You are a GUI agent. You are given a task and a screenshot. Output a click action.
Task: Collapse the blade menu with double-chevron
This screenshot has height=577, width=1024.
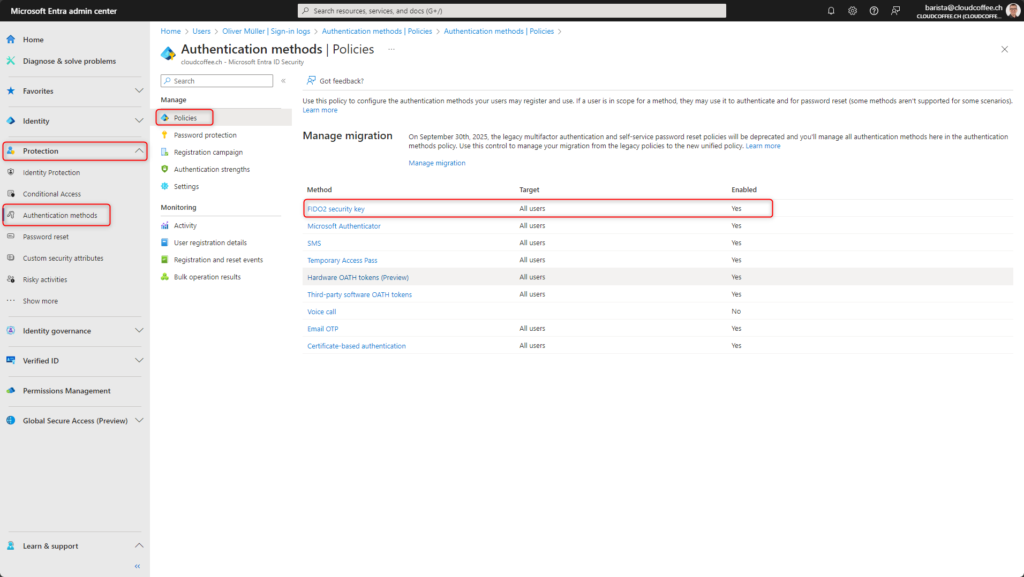(283, 81)
